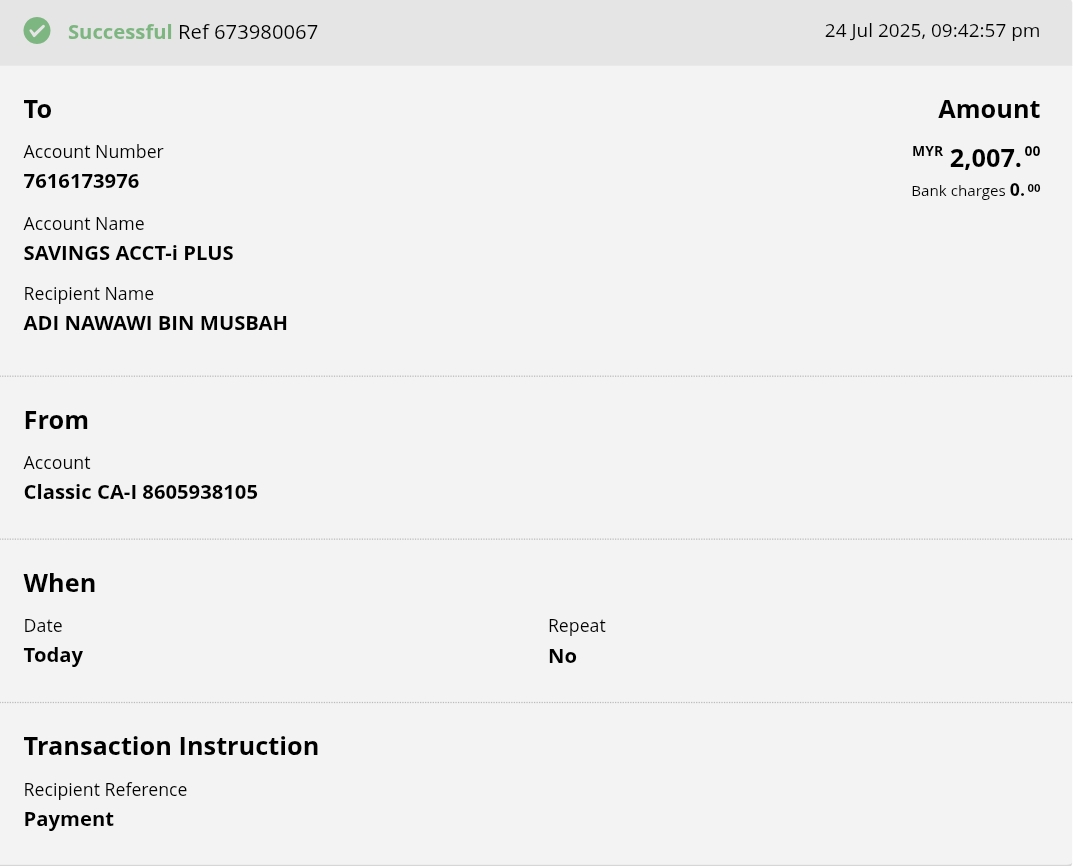
Task: Click the To section heading
Action: pos(38,109)
